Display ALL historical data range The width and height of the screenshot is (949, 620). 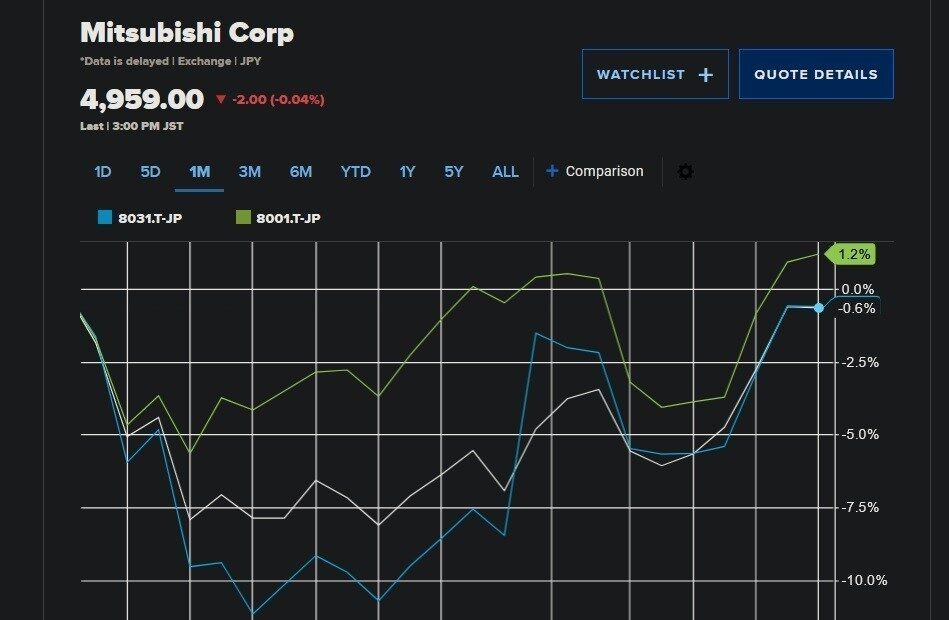pos(505,172)
